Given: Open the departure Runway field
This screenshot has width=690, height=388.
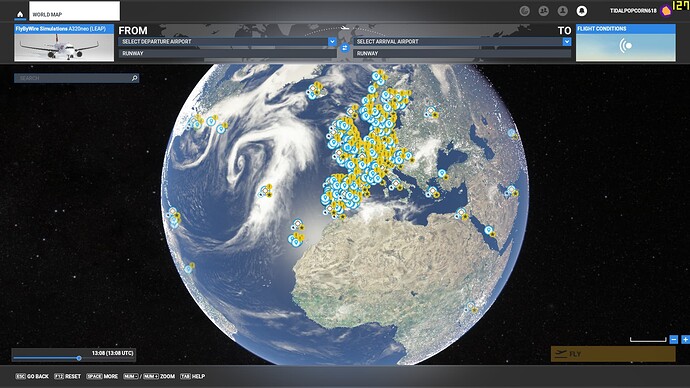Looking at the screenshot, I should pyautogui.click(x=227, y=53).
